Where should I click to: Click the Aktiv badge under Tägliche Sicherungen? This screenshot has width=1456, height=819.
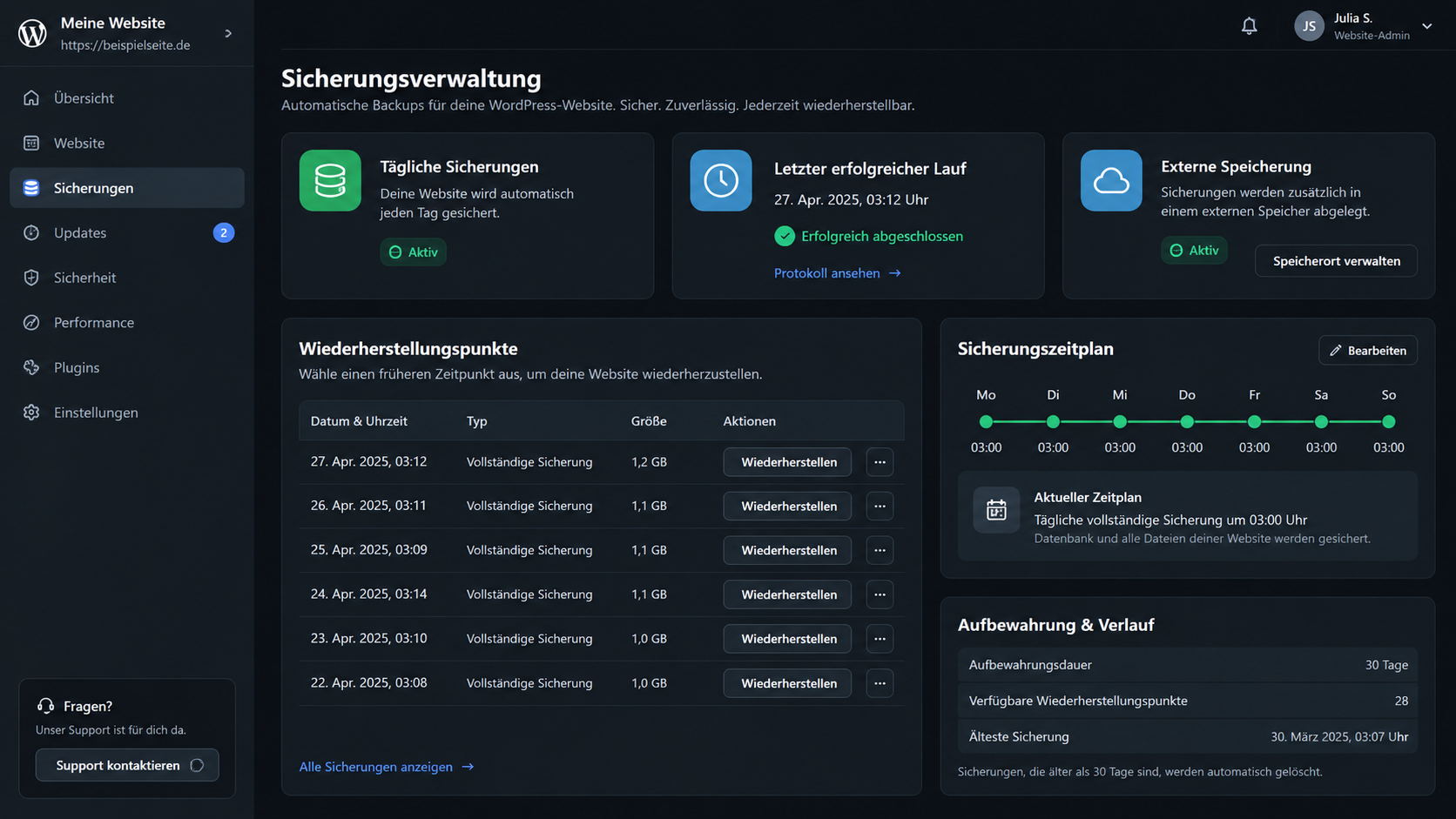[x=414, y=252]
